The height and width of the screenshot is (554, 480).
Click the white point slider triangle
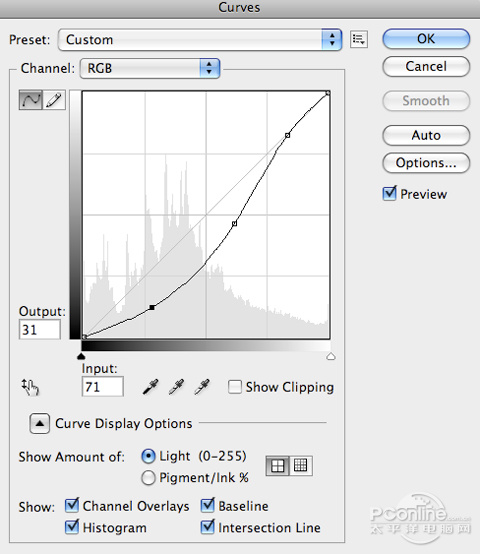pos(331,356)
